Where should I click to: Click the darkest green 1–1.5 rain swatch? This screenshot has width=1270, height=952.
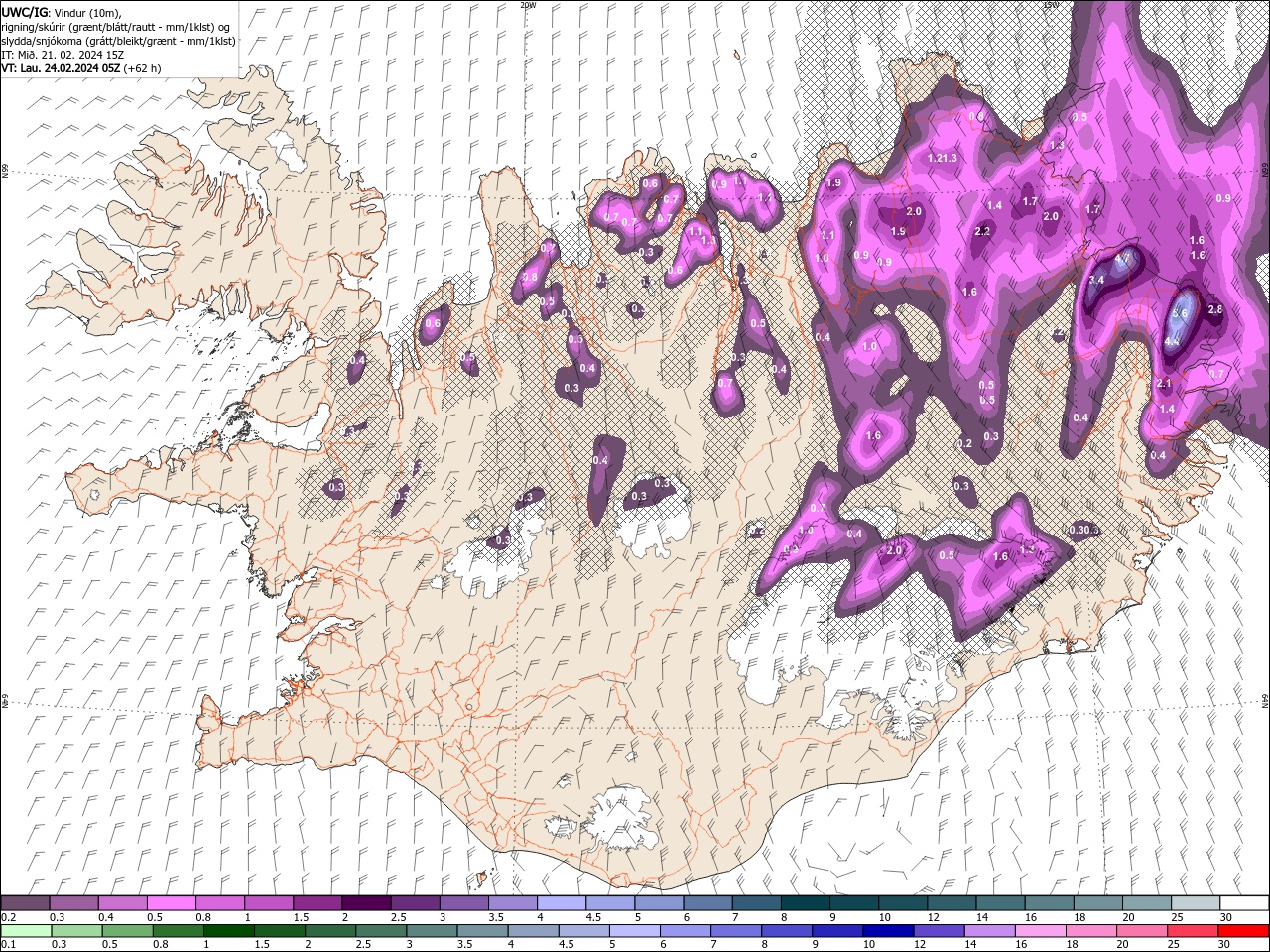tap(230, 931)
